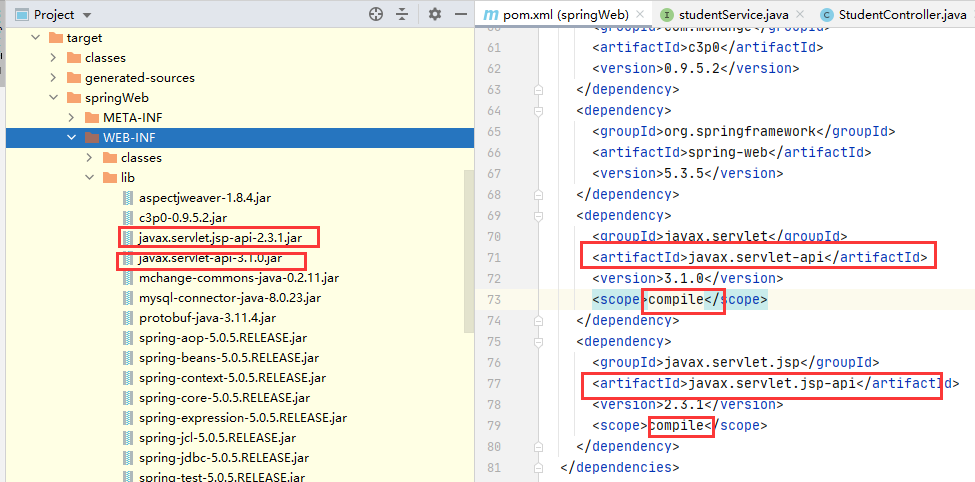The width and height of the screenshot is (975, 482).
Task: Switch to studentService.java tab
Action: [732, 14]
